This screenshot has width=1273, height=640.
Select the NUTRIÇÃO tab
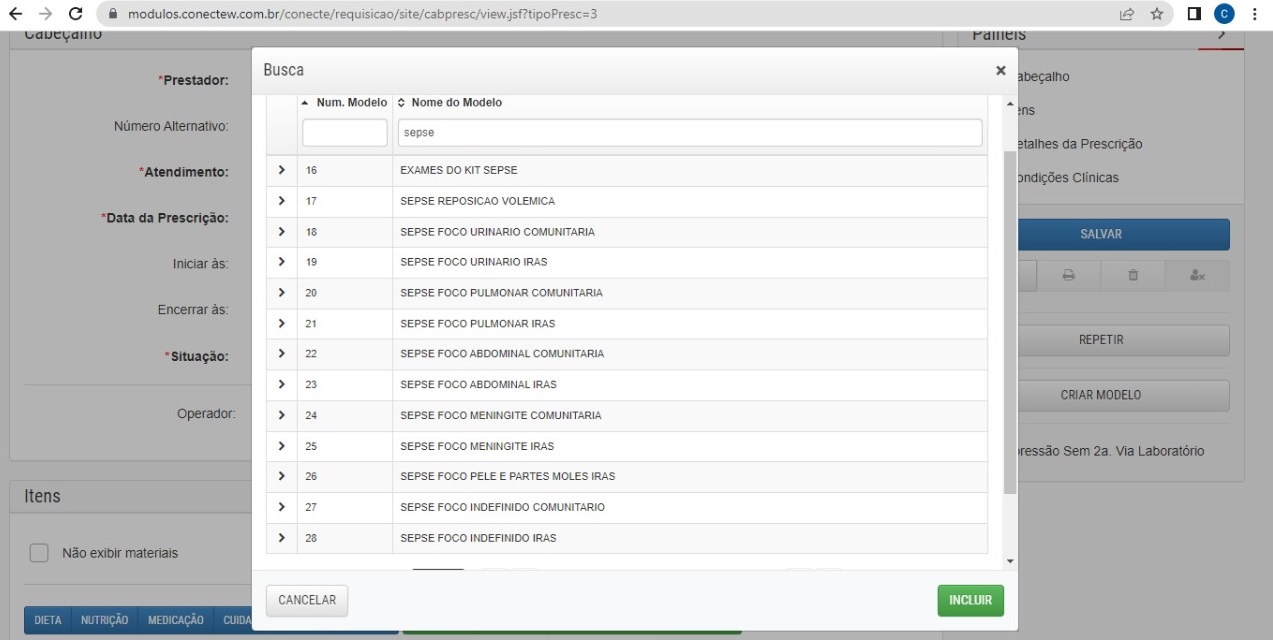coord(105,620)
